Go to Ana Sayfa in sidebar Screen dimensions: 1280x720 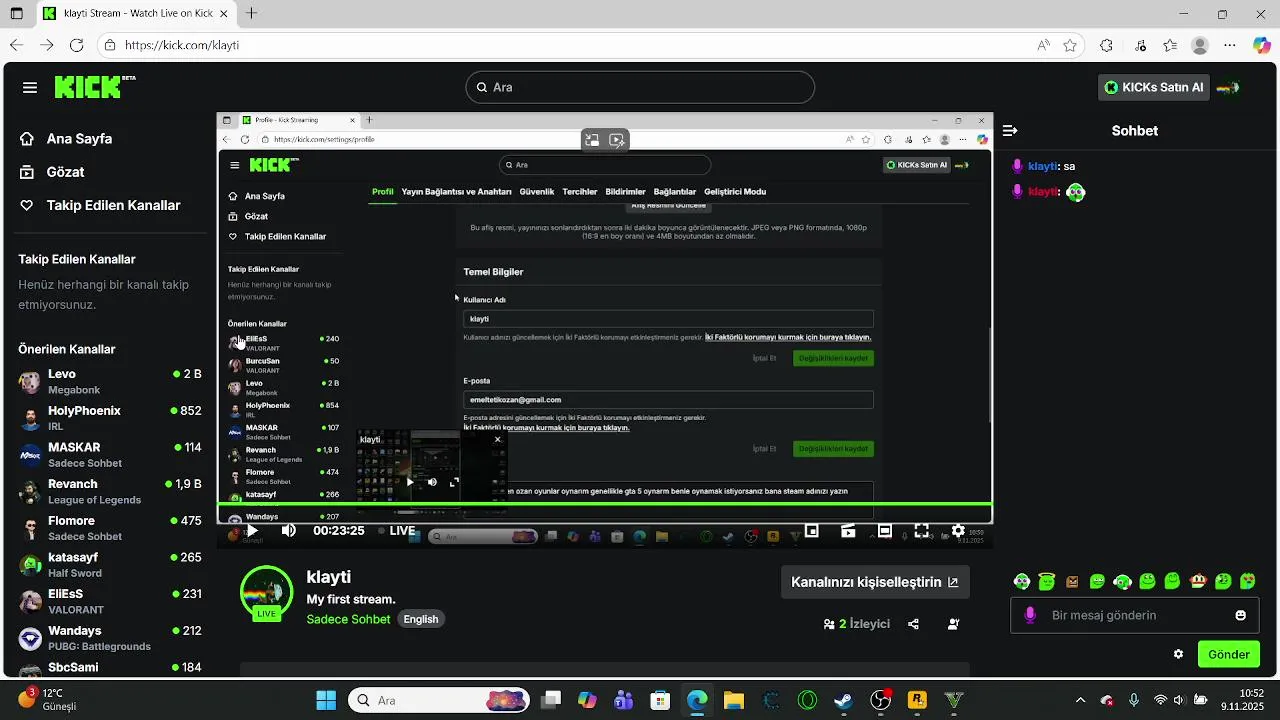point(79,139)
